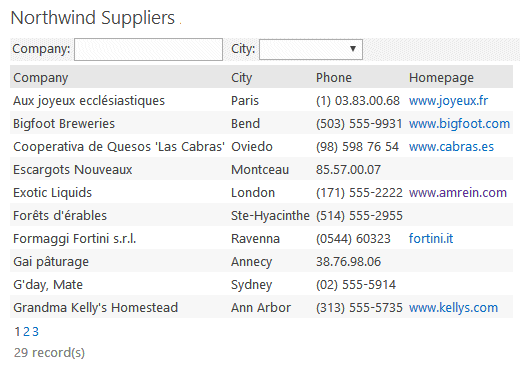This screenshot has width=520, height=373.
Task: Click the Homepage column header
Action: click(441, 78)
